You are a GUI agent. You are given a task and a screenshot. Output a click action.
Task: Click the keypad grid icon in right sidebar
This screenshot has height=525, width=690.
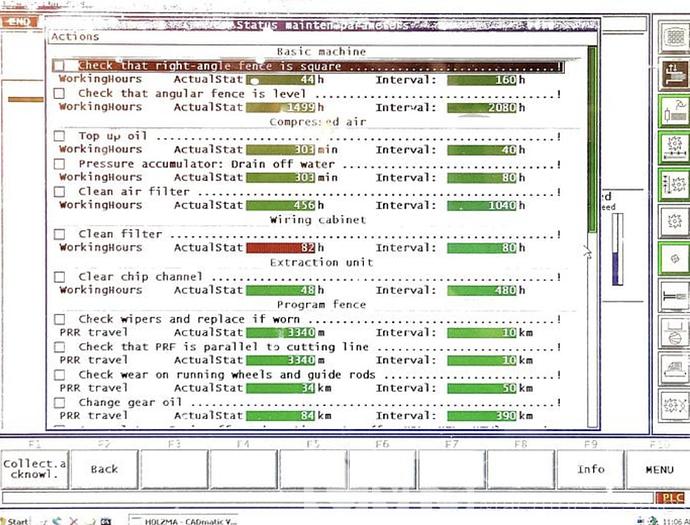tap(673, 37)
